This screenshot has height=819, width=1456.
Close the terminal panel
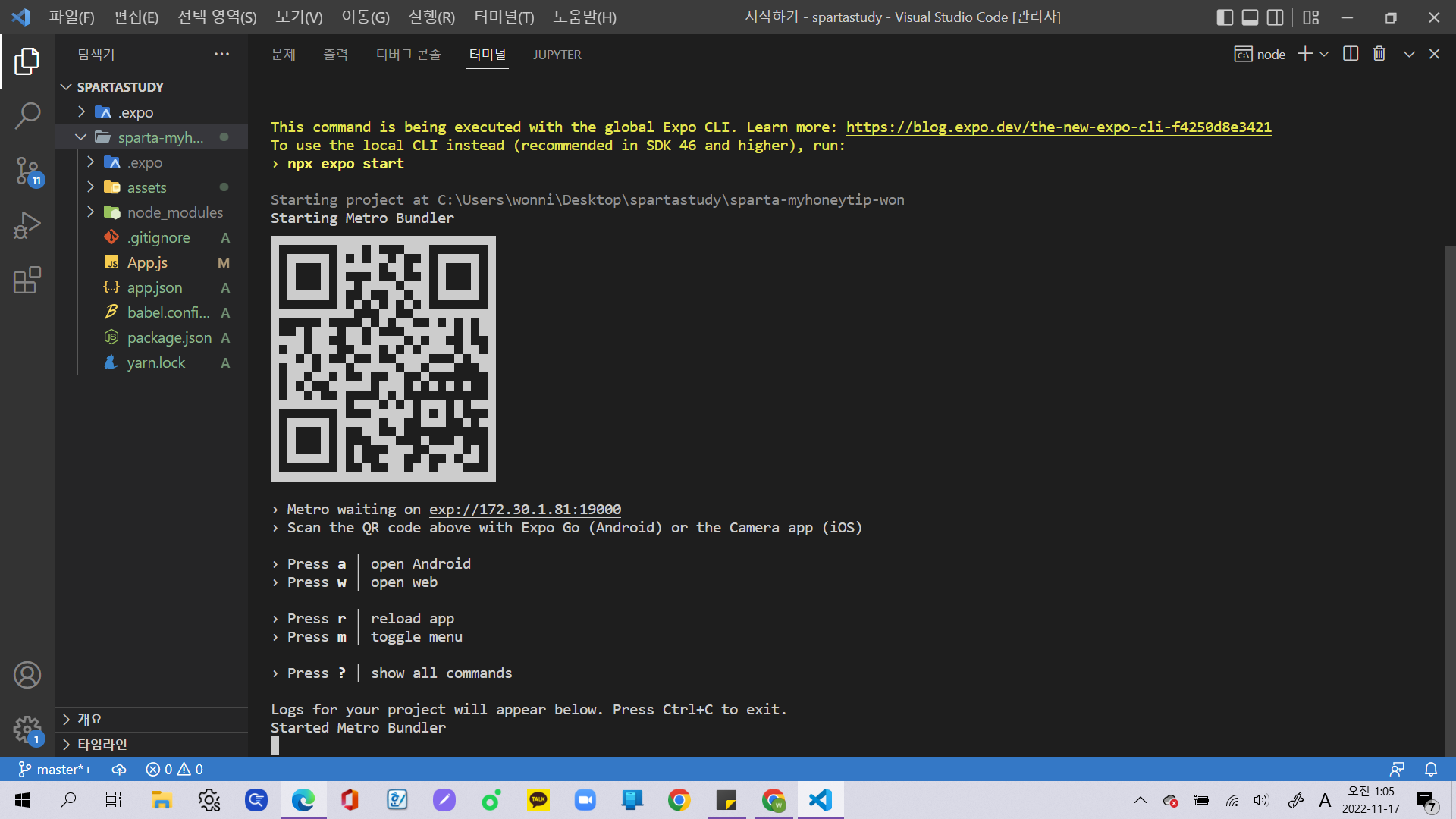[1434, 54]
